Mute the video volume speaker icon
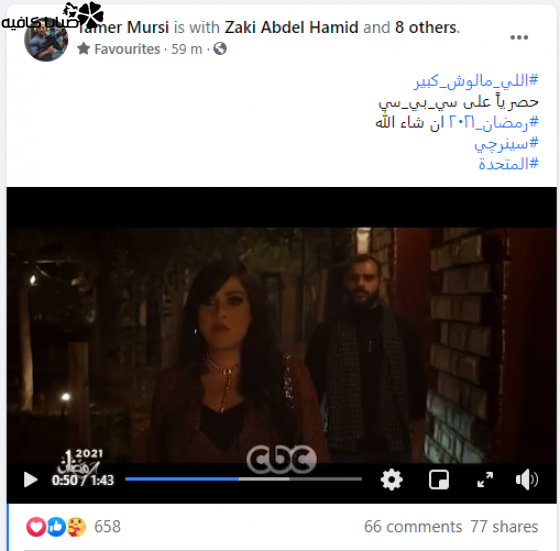Image resolution: width=560 pixels, height=551 pixels. tap(527, 479)
